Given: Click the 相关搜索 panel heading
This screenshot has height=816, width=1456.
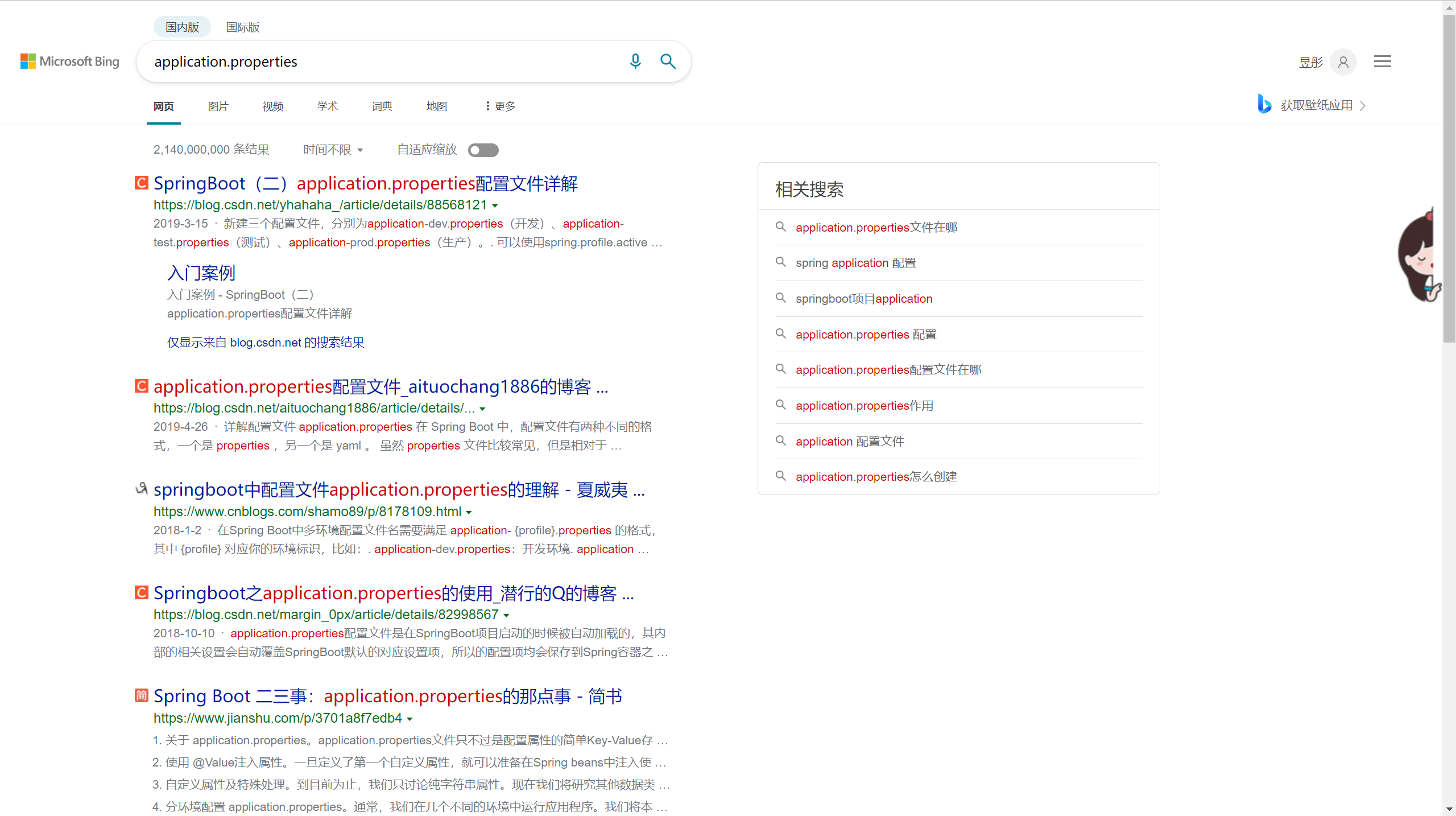Looking at the screenshot, I should click(809, 189).
